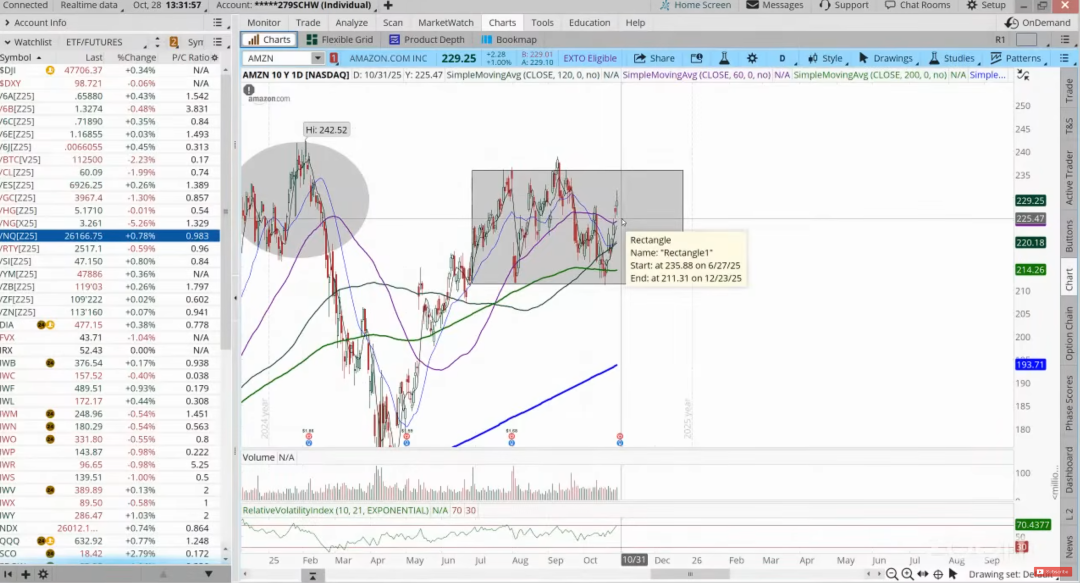This screenshot has width=1080, height=583.
Task: Open the chart settings gear icon
Action: click(752, 59)
